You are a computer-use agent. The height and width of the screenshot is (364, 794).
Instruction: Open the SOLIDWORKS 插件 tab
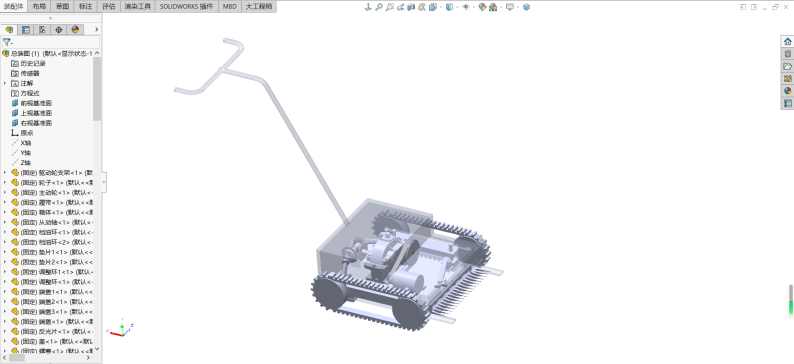pos(187,7)
